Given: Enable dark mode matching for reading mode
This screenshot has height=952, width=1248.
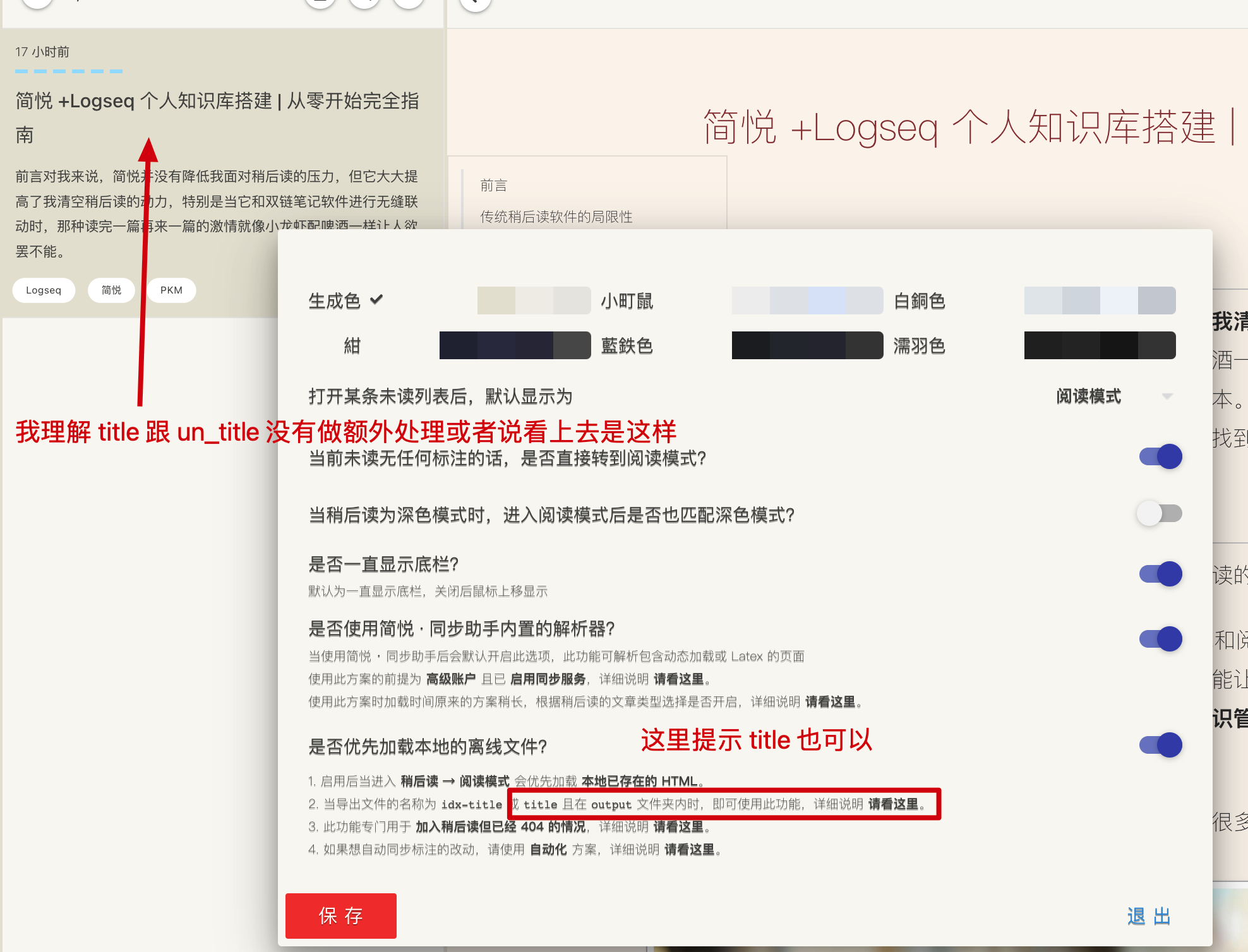Looking at the screenshot, I should [x=1159, y=513].
